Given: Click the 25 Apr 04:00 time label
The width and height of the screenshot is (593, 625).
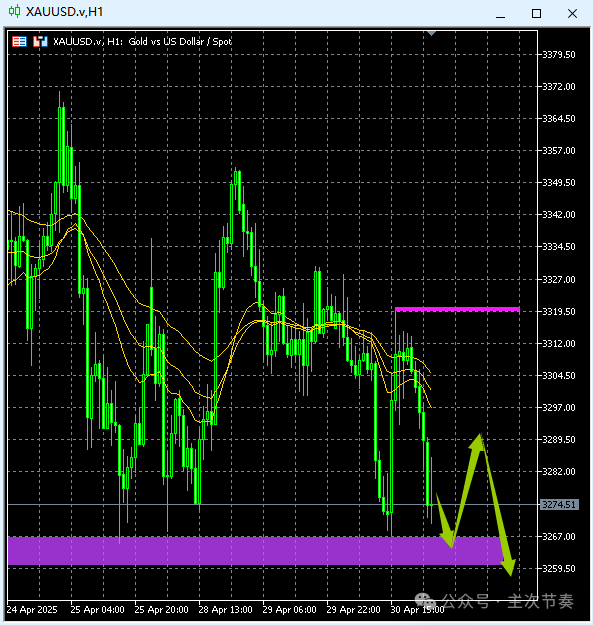Looking at the screenshot, I should (x=97, y=610).
